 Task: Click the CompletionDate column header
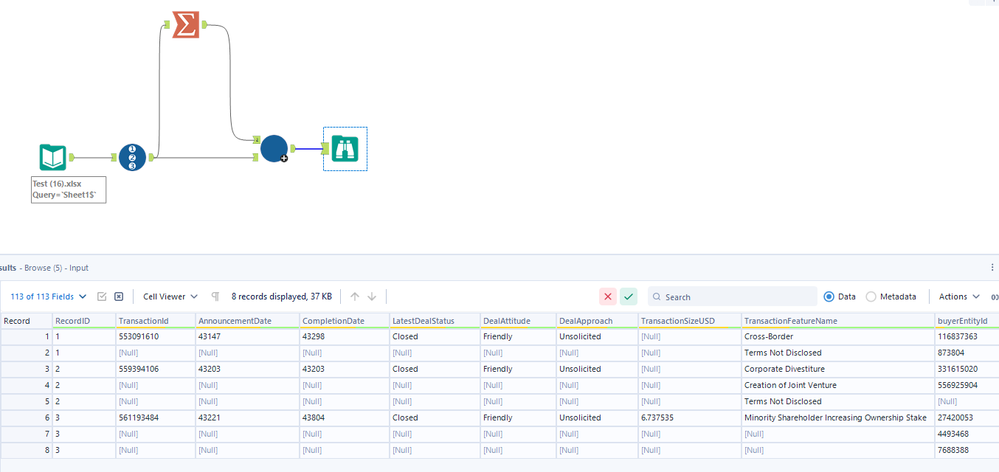coord(344,320)
